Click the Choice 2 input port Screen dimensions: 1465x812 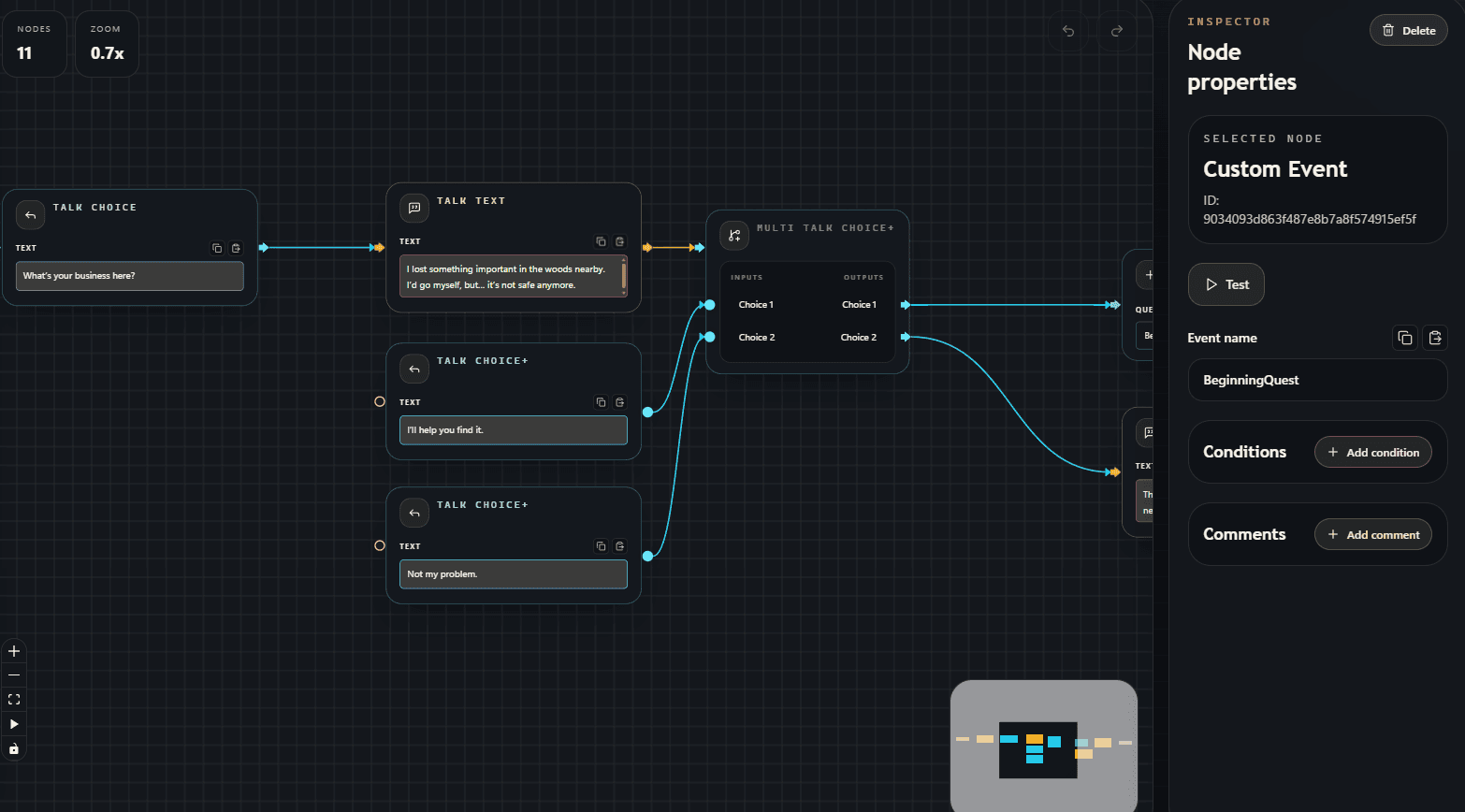click(710, 337)
